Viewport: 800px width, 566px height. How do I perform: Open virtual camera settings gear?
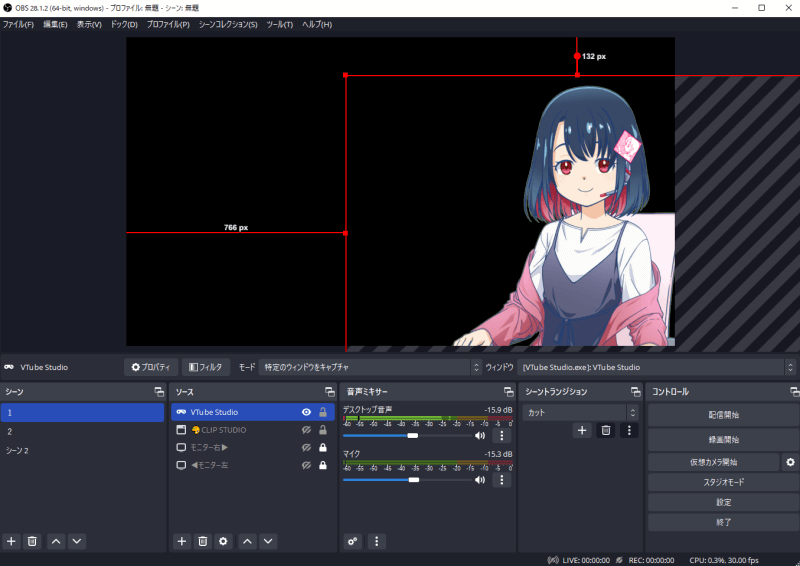click(790, 462)
